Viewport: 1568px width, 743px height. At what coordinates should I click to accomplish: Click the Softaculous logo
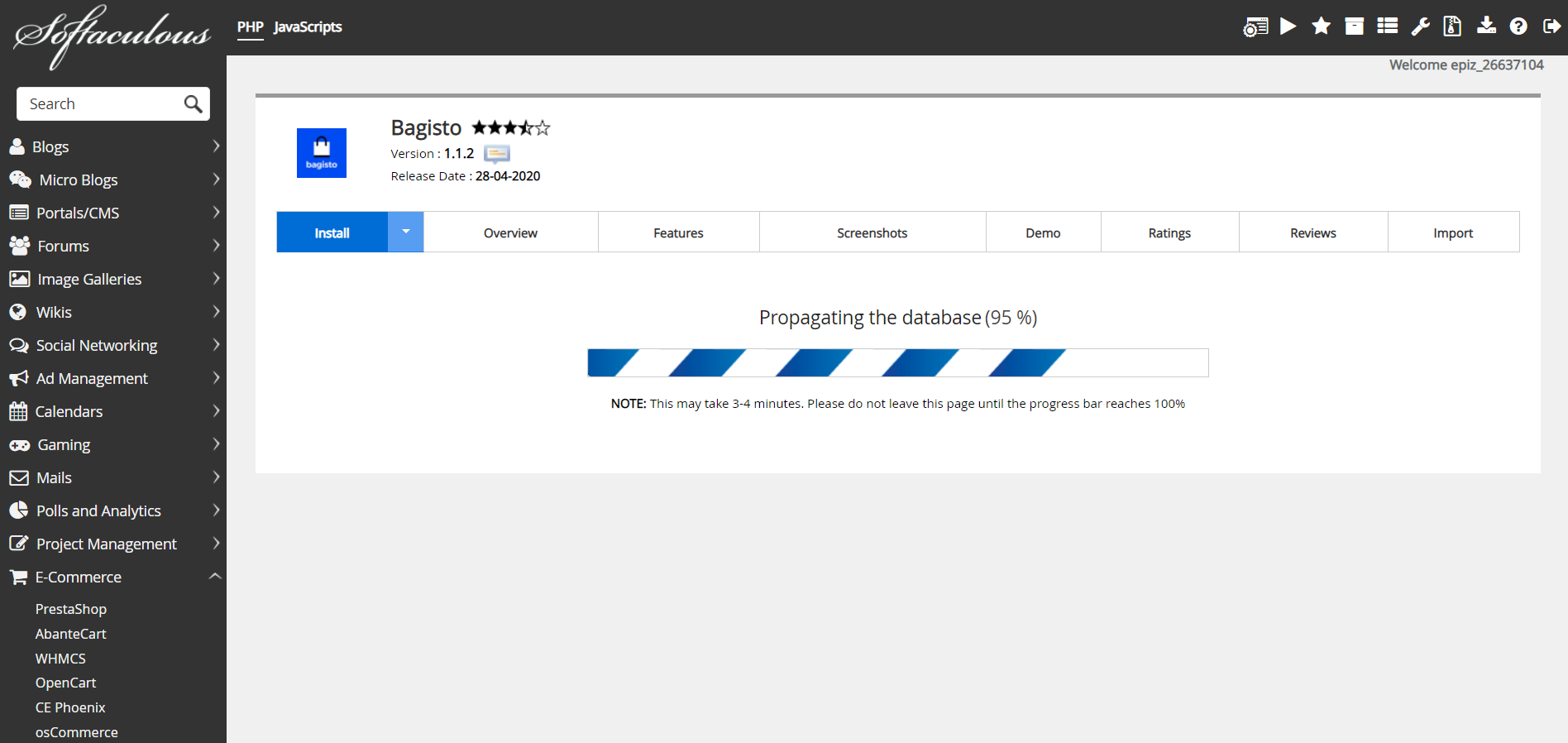112,36
